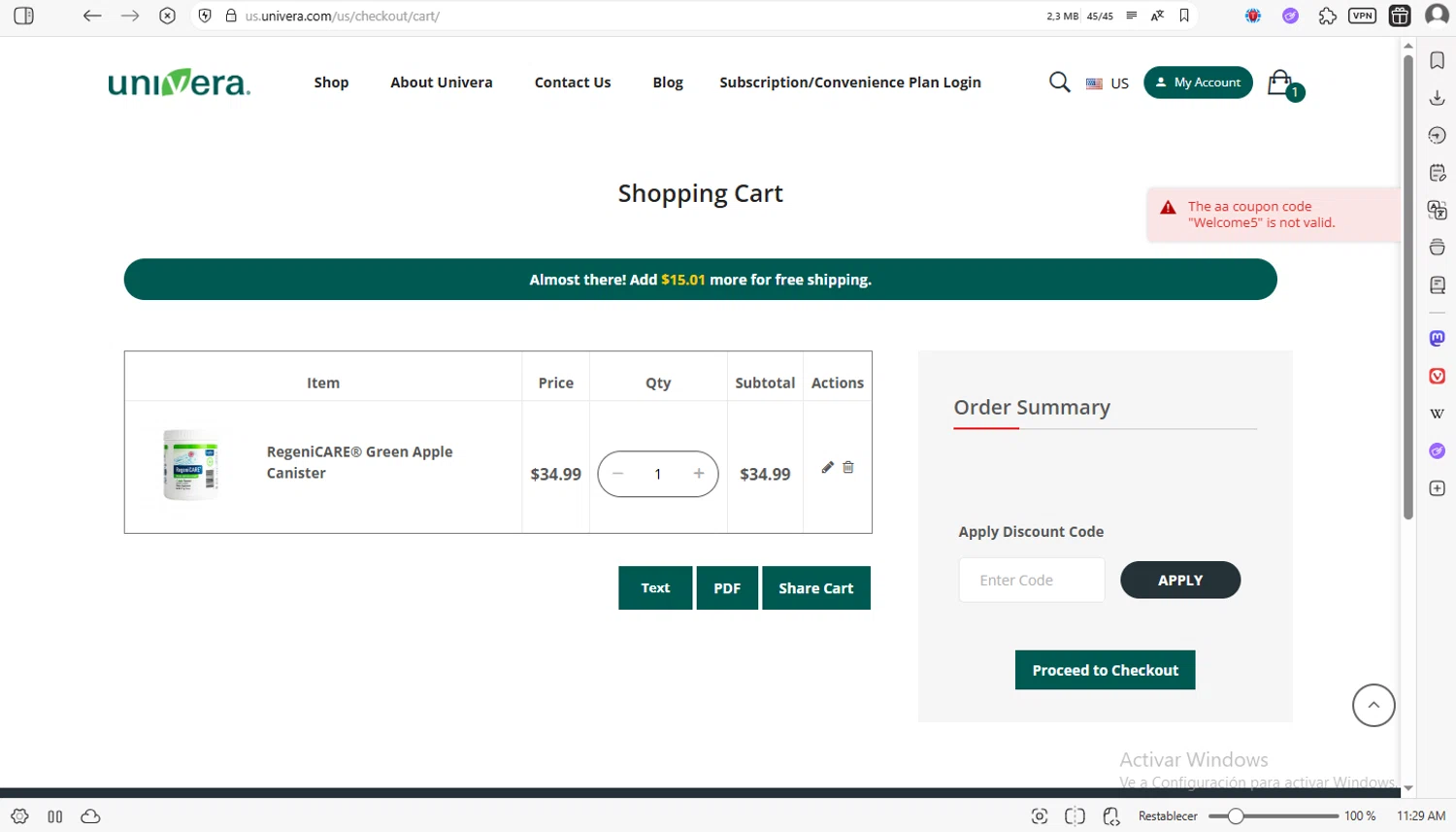Open the Blog page

(668, 83)
